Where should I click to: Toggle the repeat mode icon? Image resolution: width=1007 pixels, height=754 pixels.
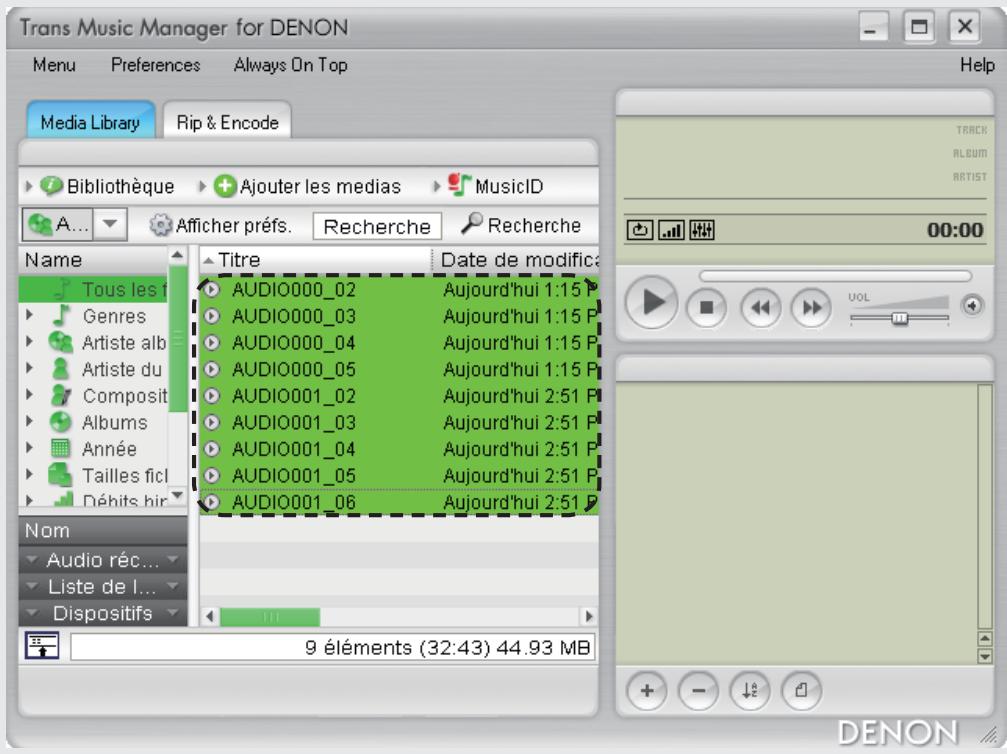639,230
